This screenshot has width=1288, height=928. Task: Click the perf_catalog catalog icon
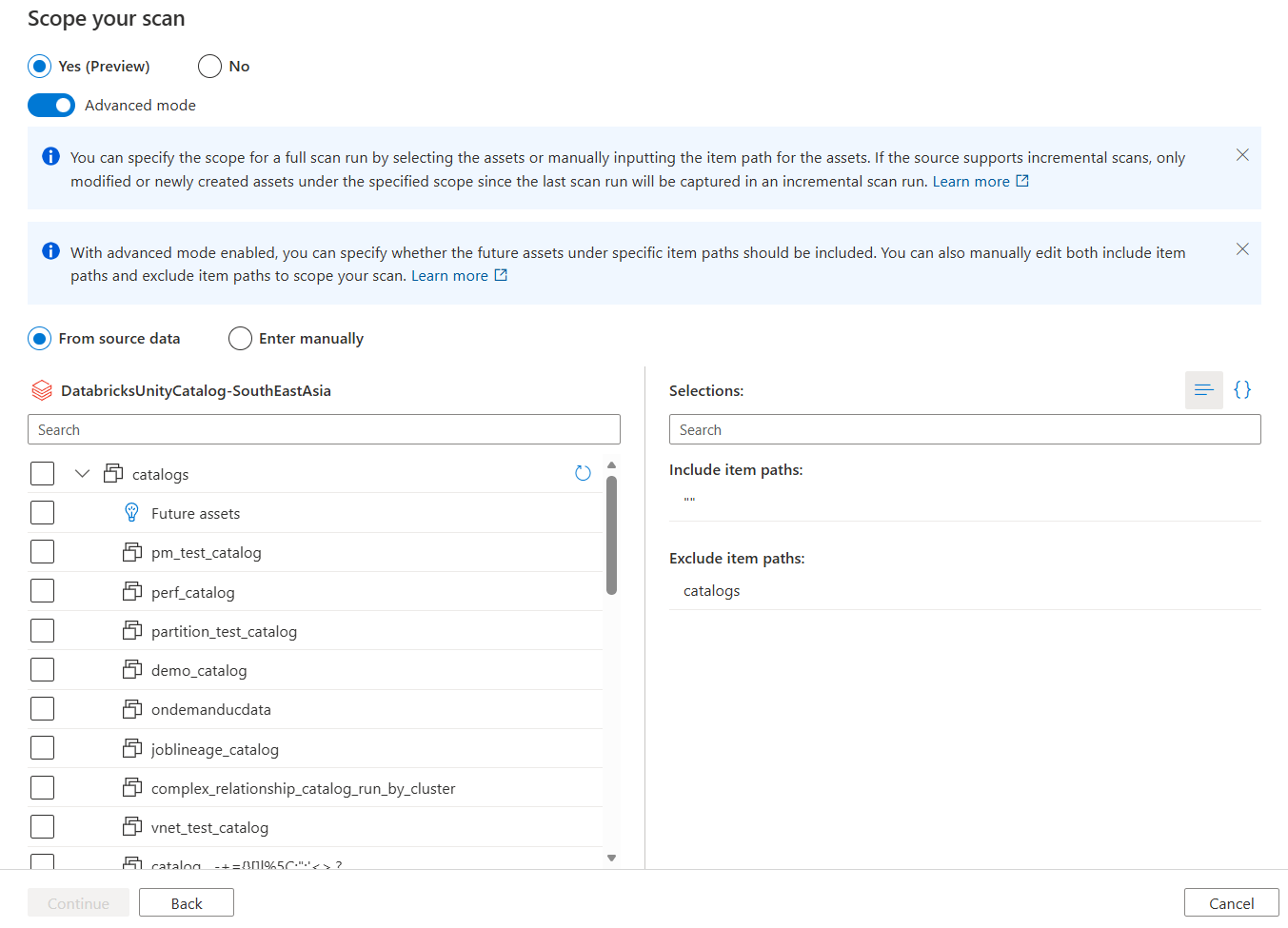[132, 592]
